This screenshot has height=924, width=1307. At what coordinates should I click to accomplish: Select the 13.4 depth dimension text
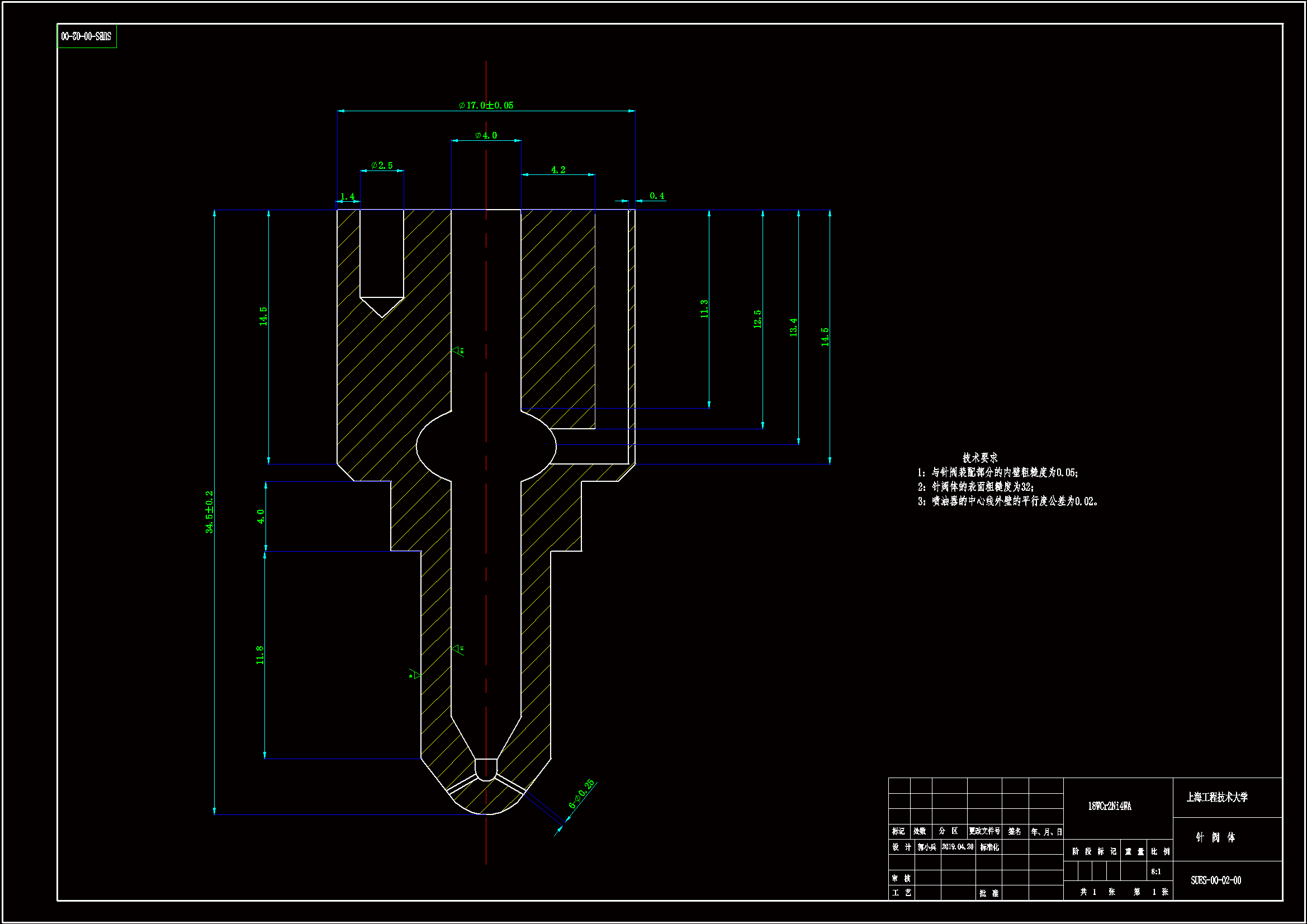tap(793, 328)
